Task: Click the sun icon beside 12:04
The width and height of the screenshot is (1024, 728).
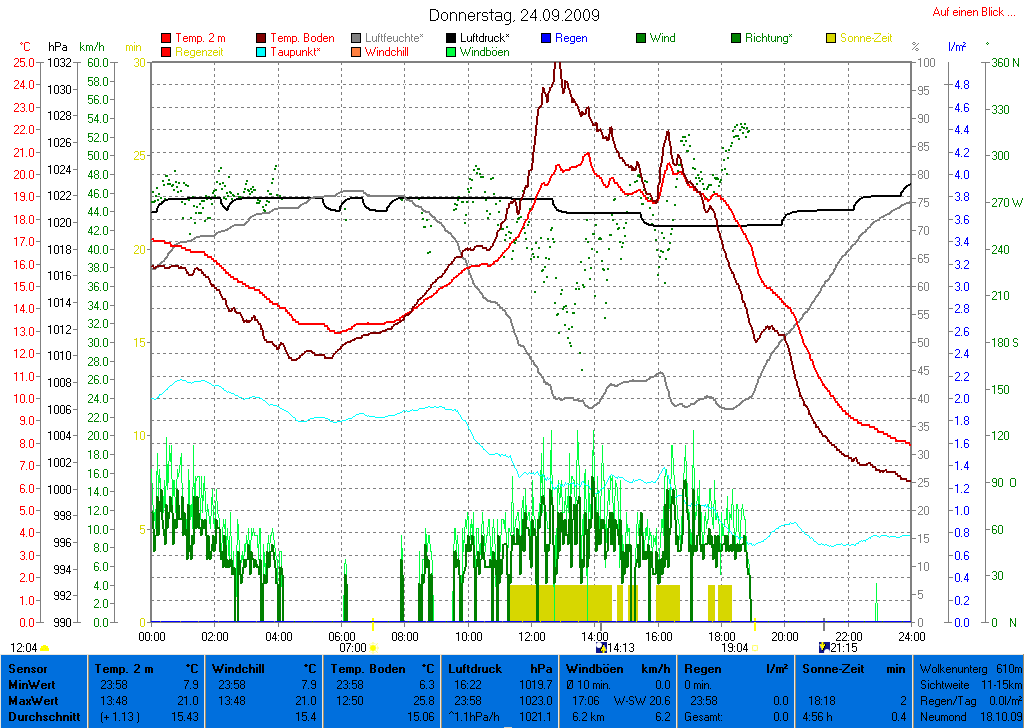Action: pyautogui.click(x=45, y=648)
